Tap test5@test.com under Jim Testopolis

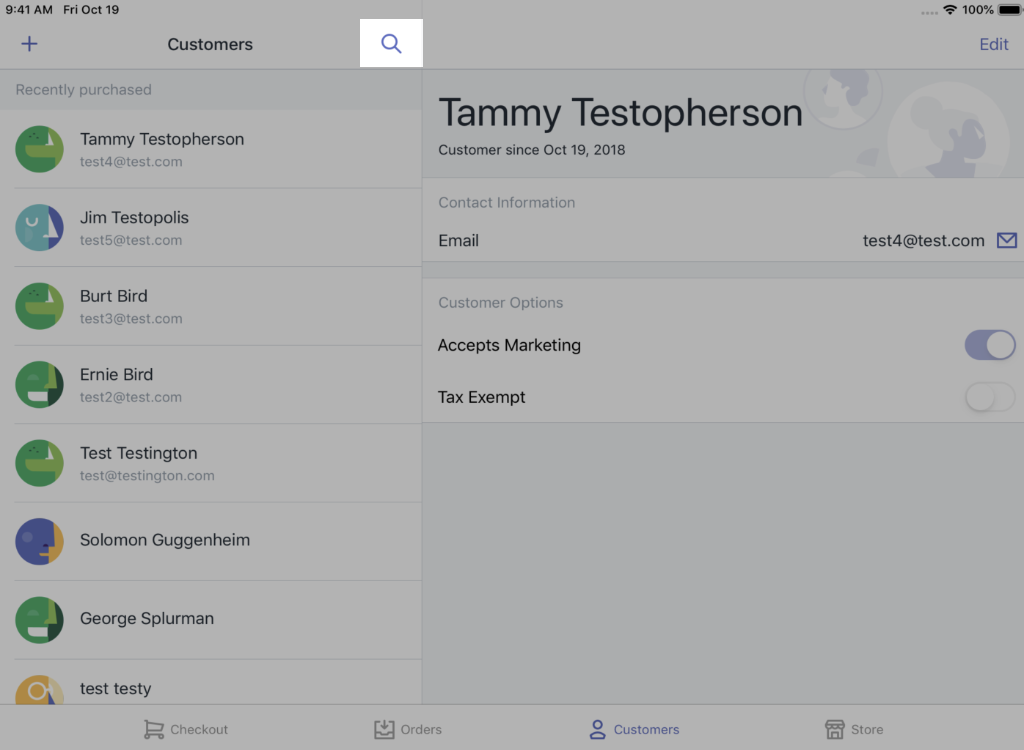(131, 240)
